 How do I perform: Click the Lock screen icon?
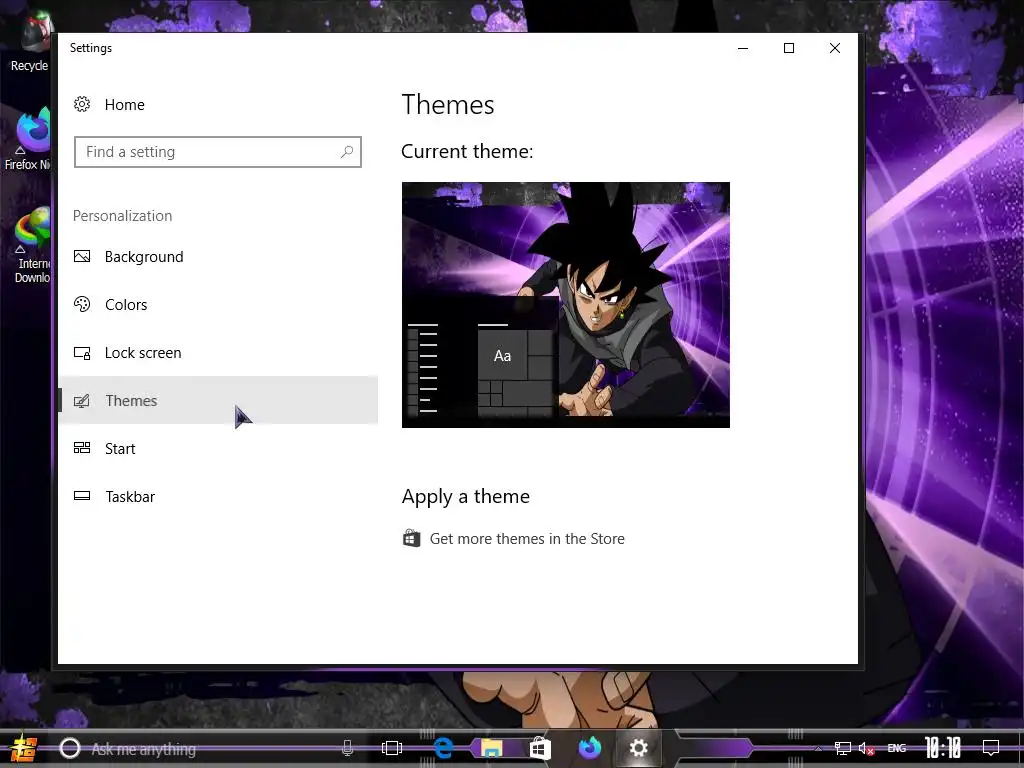point(82,353)
